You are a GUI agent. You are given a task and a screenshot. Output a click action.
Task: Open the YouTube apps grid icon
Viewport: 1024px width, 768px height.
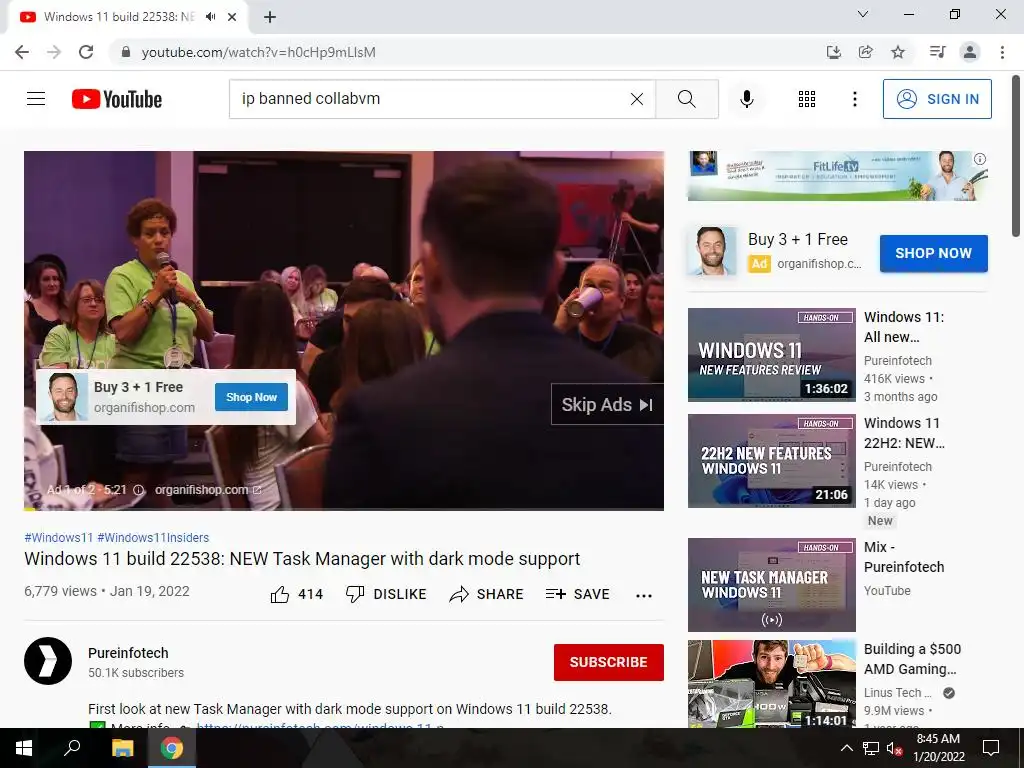pos(807,99)
